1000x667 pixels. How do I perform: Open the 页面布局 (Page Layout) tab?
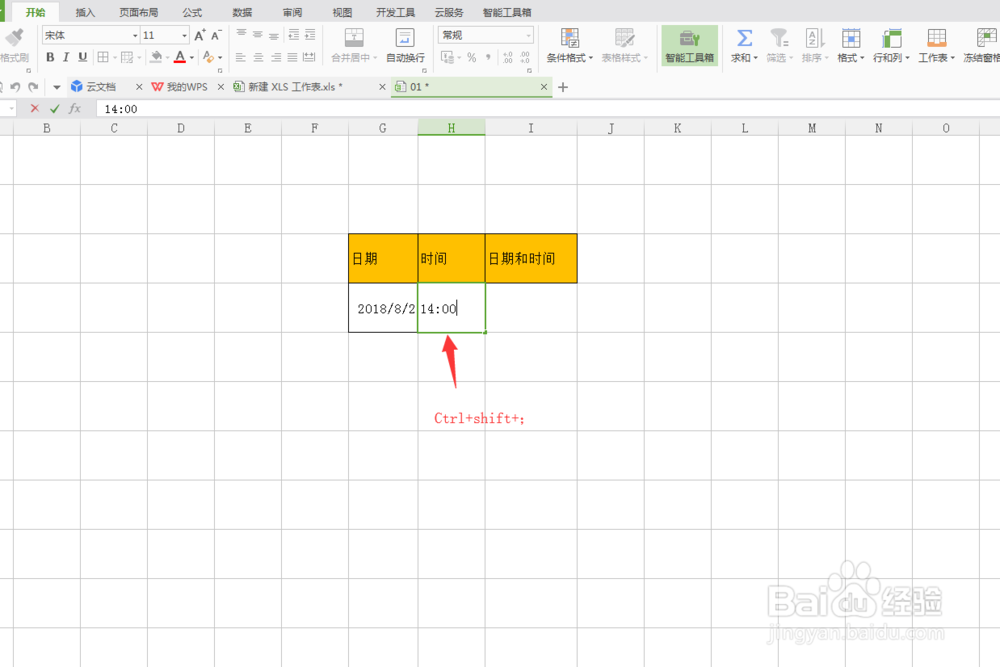pos(138,12)
